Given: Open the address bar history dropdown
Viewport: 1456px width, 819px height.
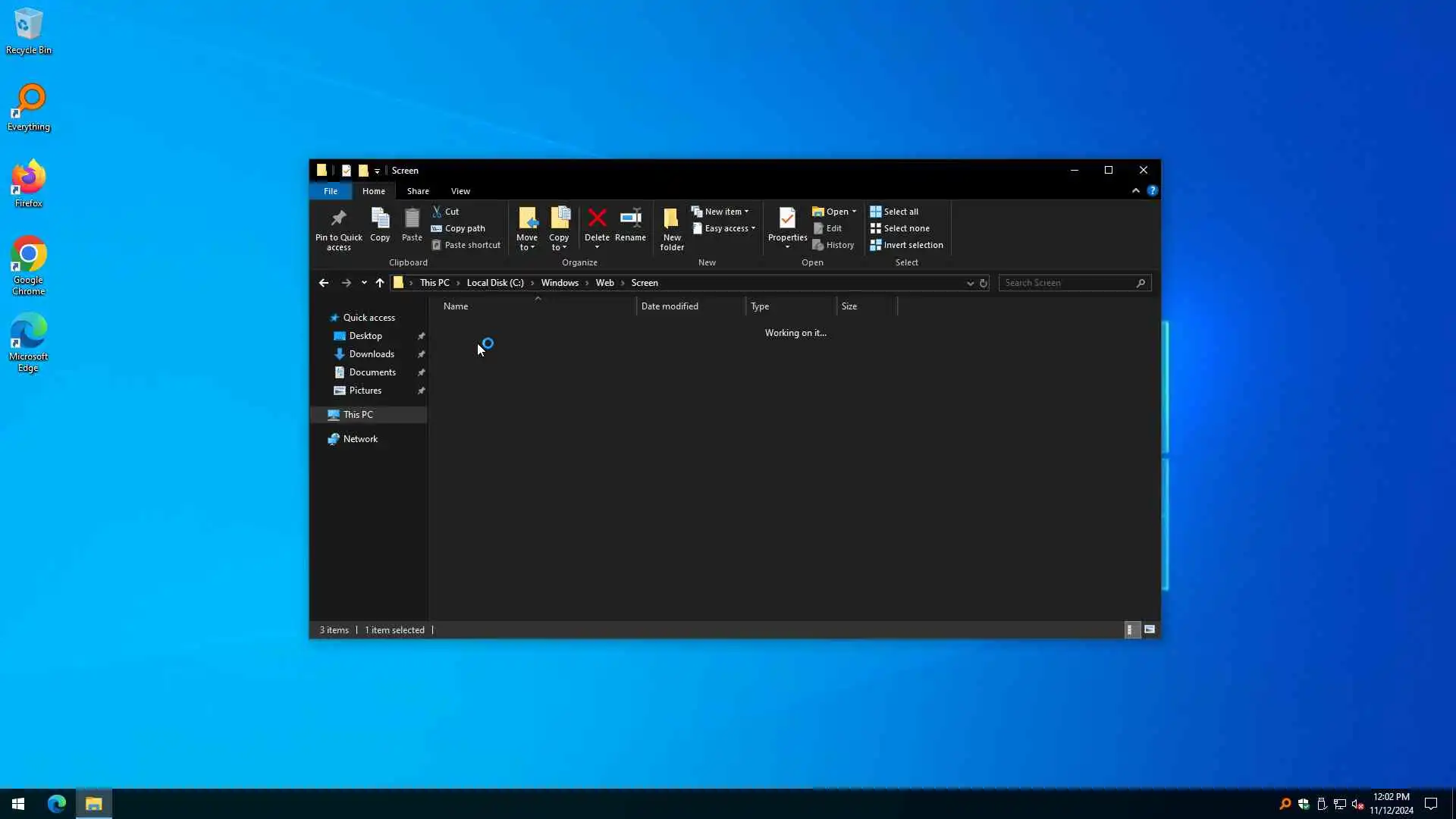Looking at the screenshot, I should pos(969,283).
